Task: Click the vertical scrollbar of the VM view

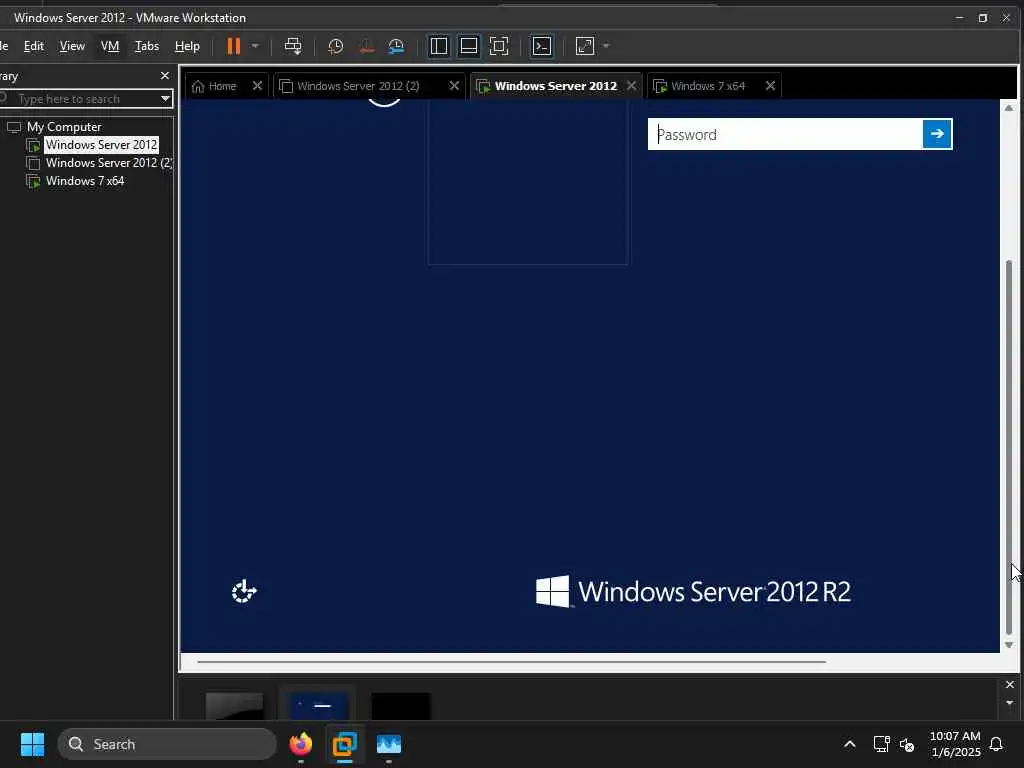Action: [1009, 447]
